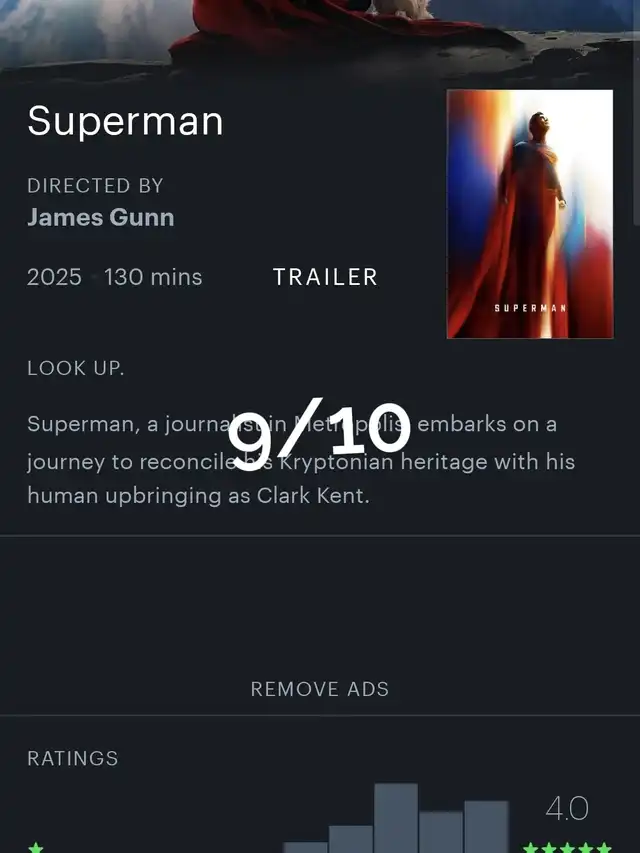Click the page scrollbar on right edge
The height and width of the screenshot is (853, 640).
637,112
